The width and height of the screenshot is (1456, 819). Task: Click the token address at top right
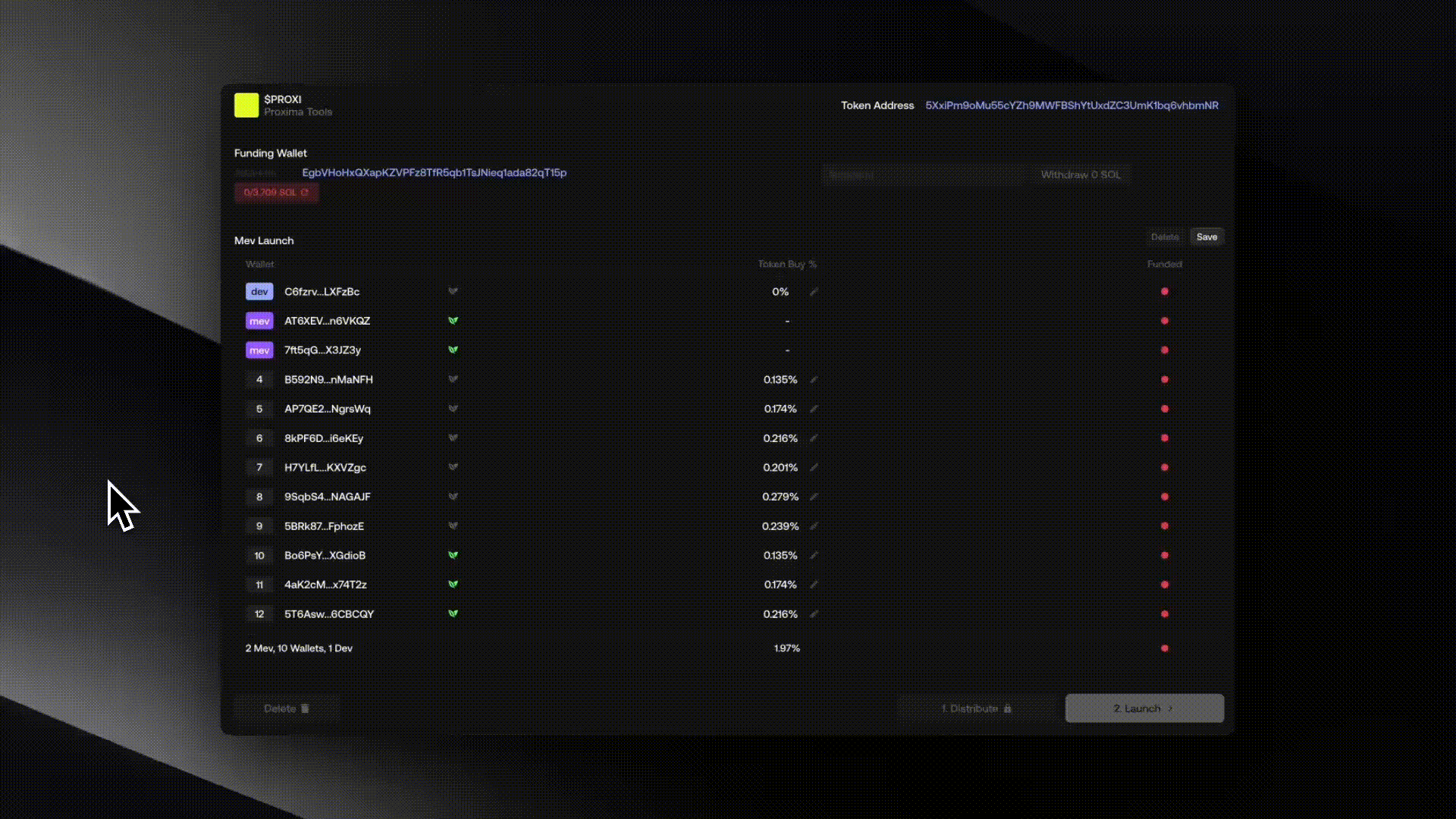[x=1072, y=105]
